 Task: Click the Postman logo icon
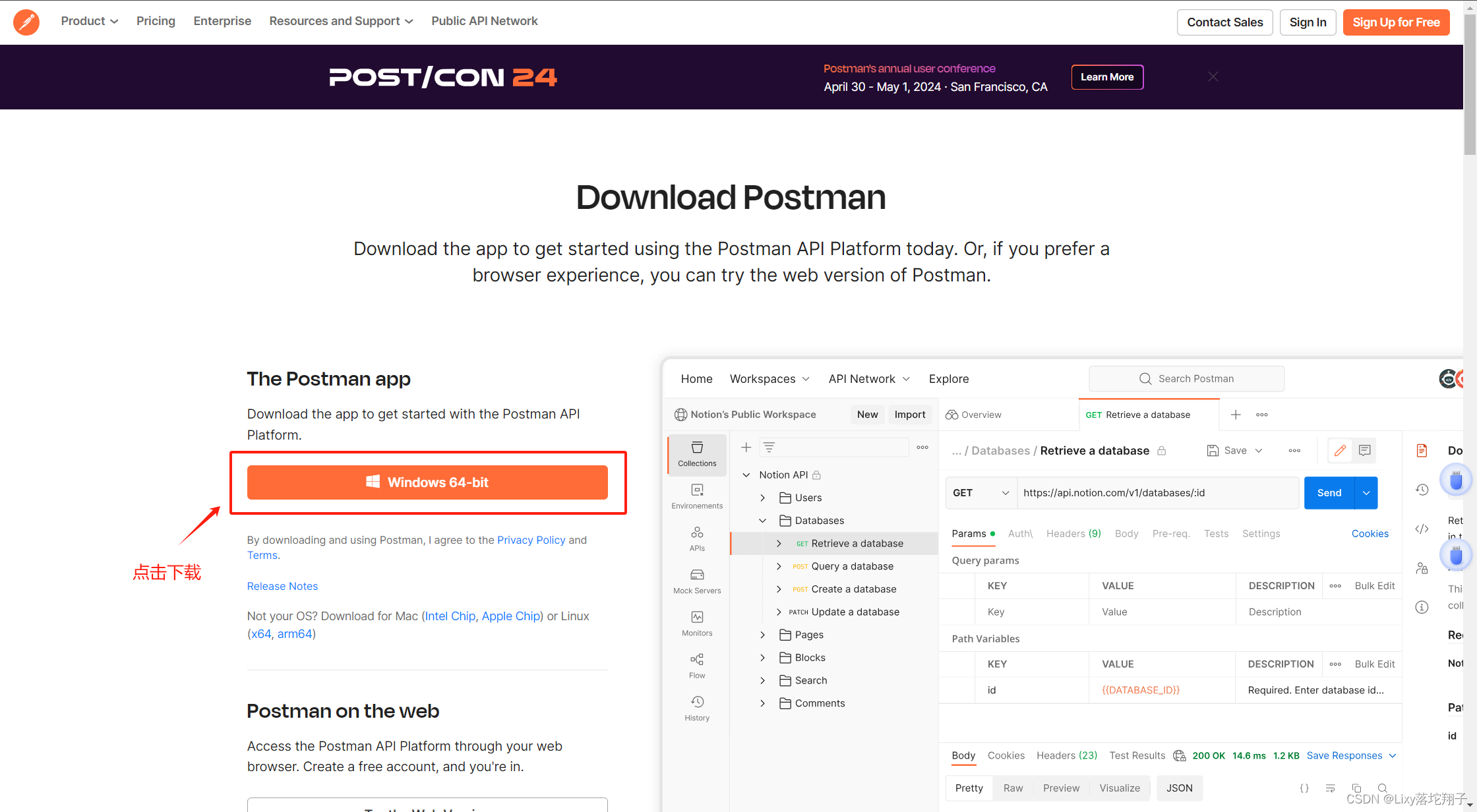pos(26,22)
